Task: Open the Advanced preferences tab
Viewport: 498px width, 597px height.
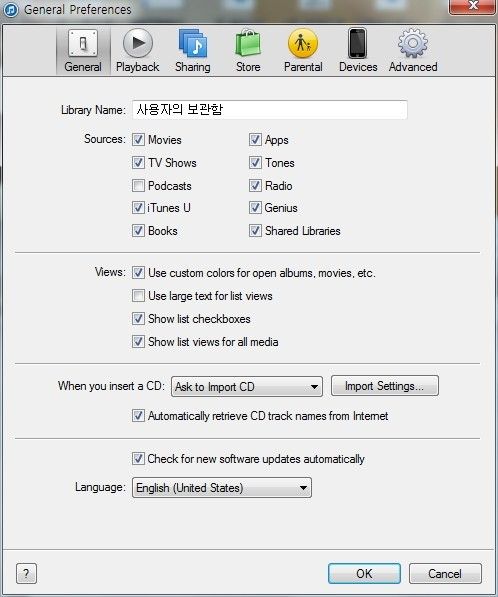Action: click(x=413, y=50)
